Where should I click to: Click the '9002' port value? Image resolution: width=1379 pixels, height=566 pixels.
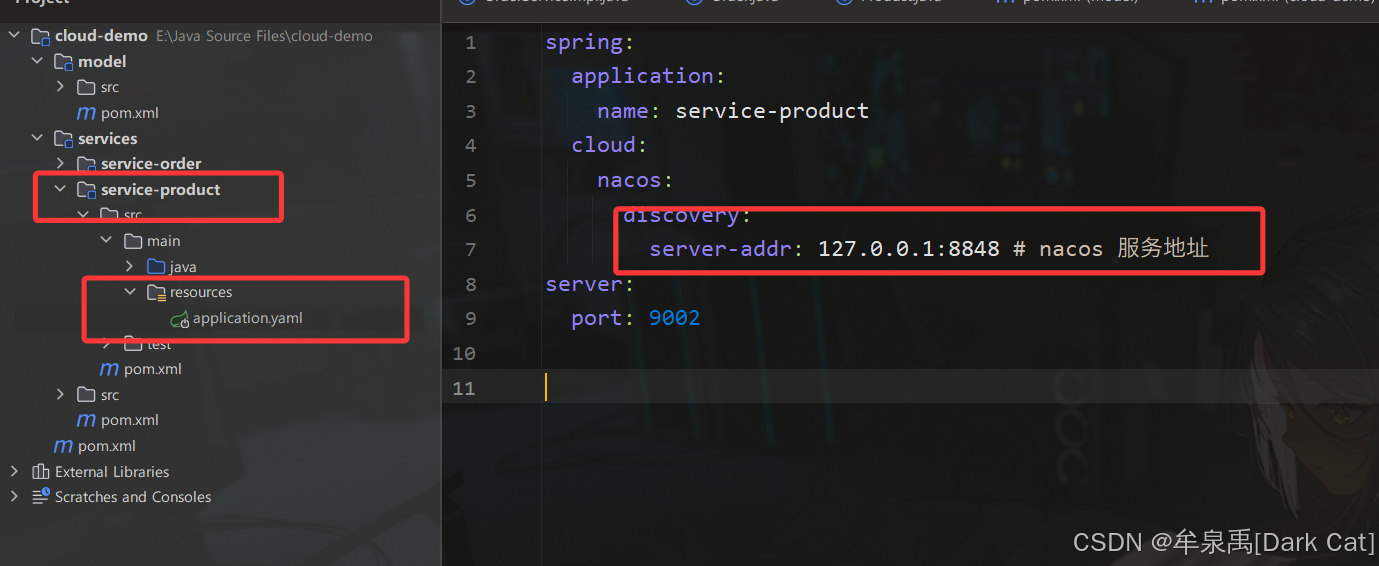pos(674,318)
